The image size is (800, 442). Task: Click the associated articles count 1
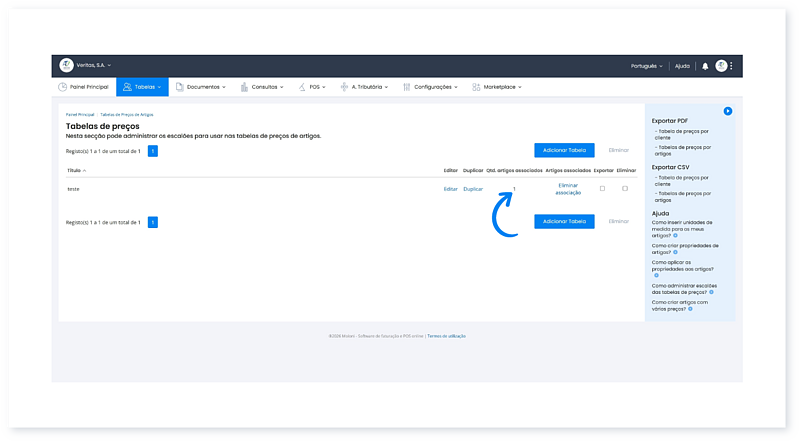pyautogui.click(x=514, y=189)
